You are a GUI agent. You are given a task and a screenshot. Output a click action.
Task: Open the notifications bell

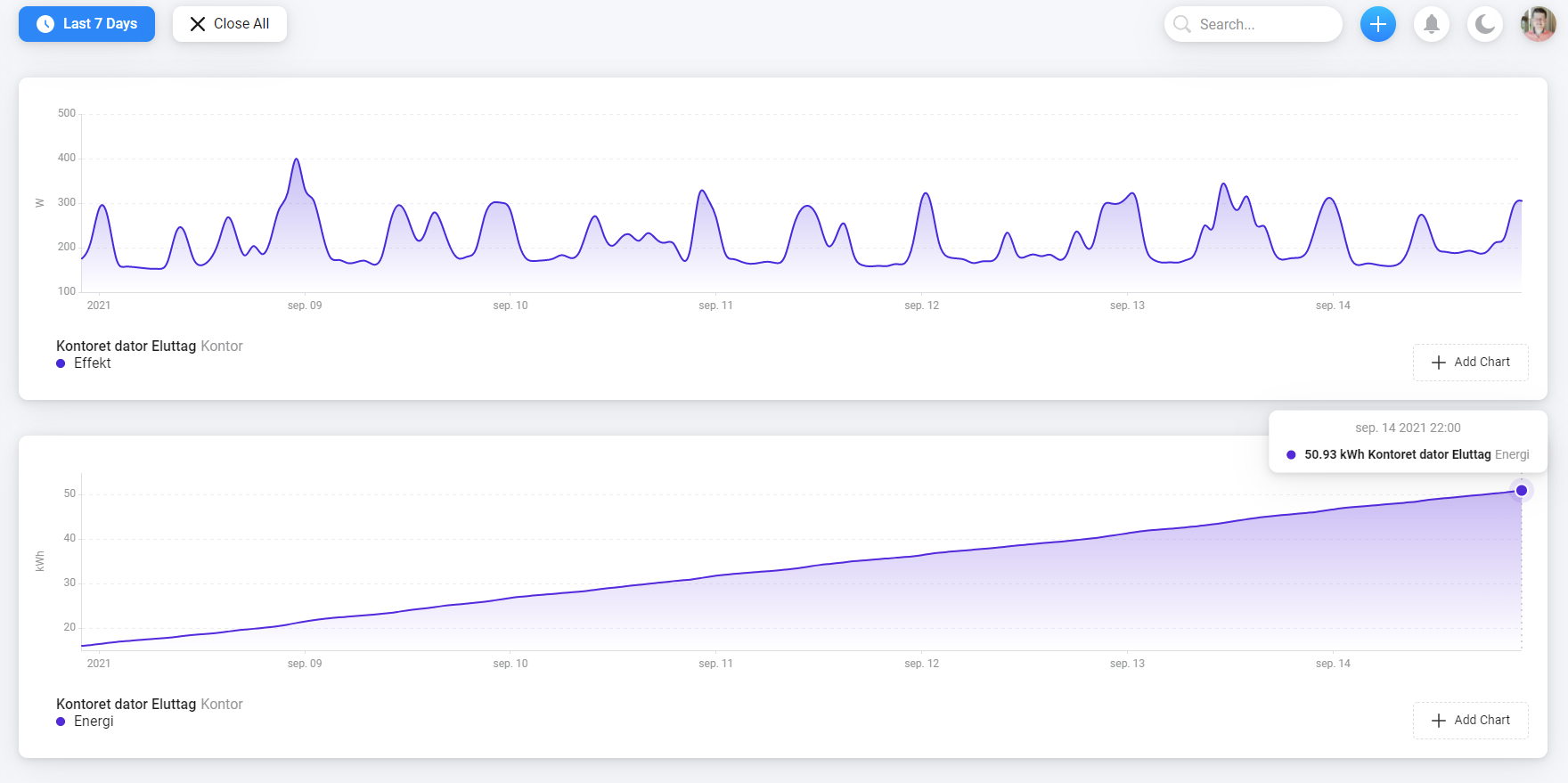[1431, 24]
